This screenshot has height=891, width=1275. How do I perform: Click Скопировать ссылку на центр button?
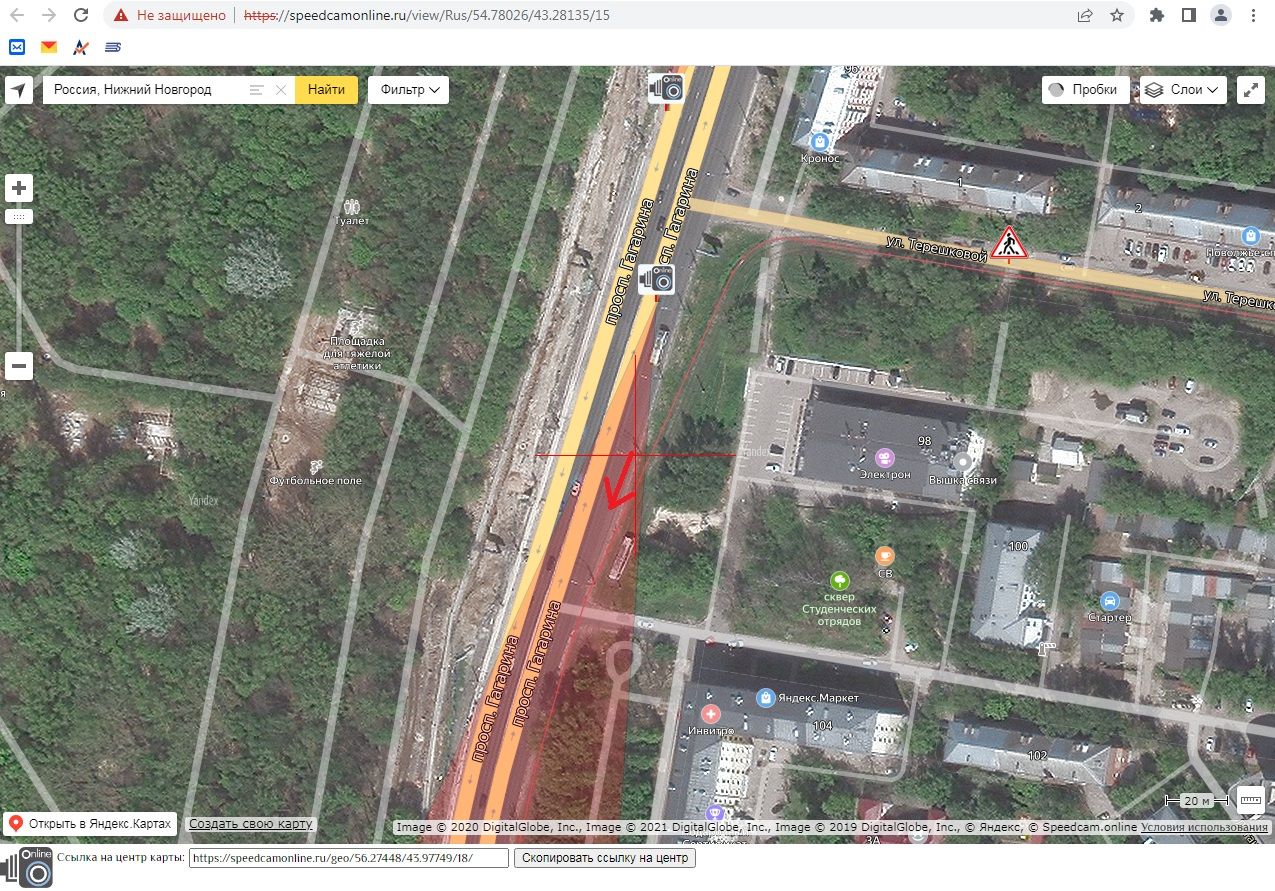[605, 858]
